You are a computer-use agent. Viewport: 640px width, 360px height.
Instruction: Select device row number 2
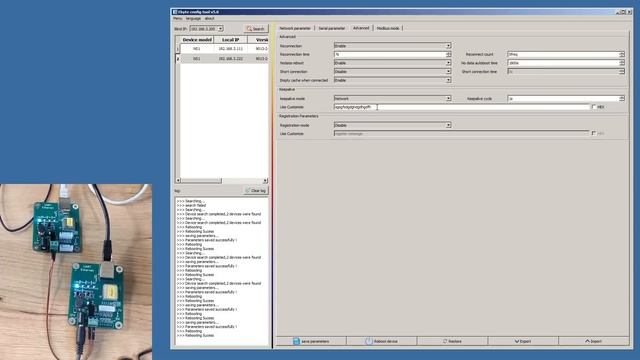coord(222,59)
